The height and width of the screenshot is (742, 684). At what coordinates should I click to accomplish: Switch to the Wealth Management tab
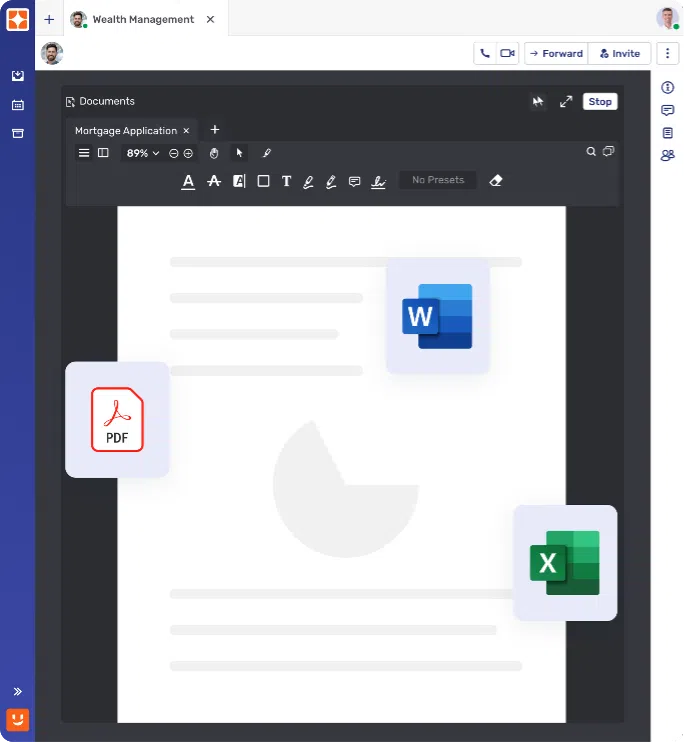(143, 19)
